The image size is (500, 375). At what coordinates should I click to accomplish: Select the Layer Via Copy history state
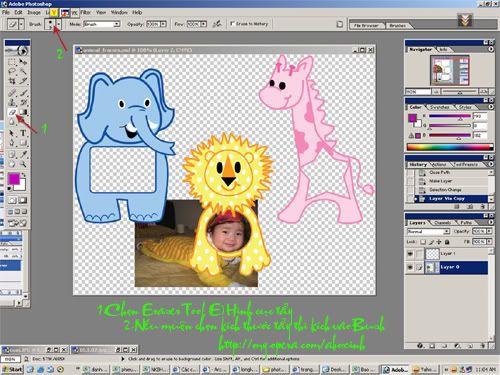click(451, 199)
